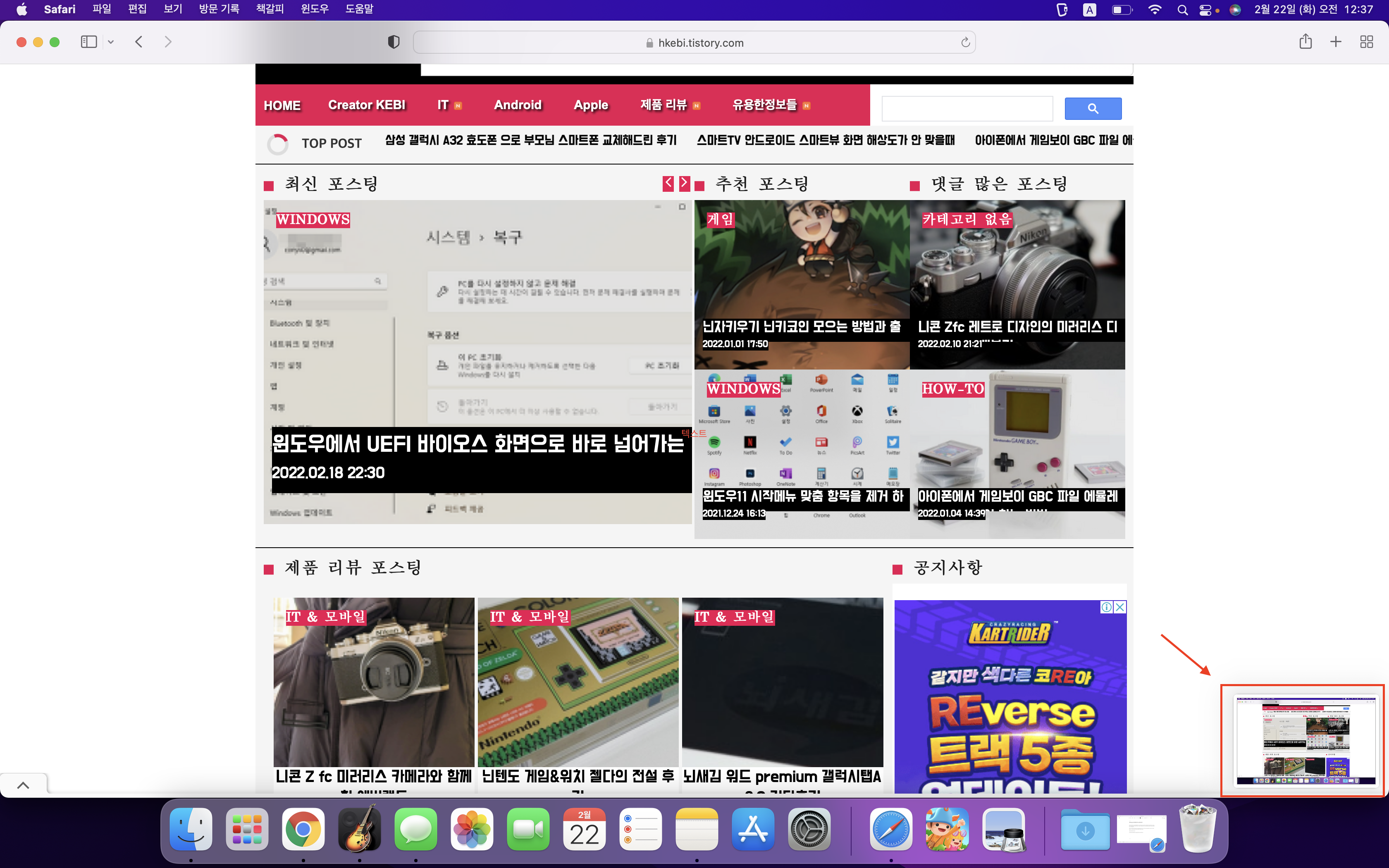The image size is (1389, 868).
Task: Open a new tab with the plus icon
Action: click(x=1336, y=41)
